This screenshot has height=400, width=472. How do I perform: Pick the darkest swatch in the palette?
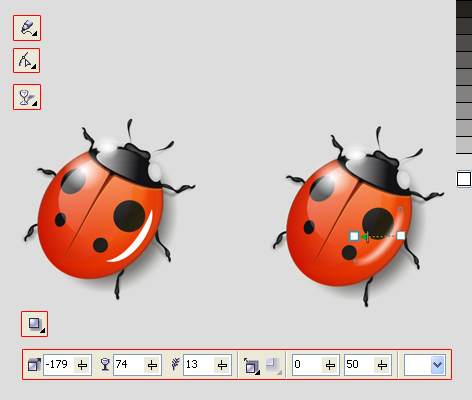pos(464,9)
